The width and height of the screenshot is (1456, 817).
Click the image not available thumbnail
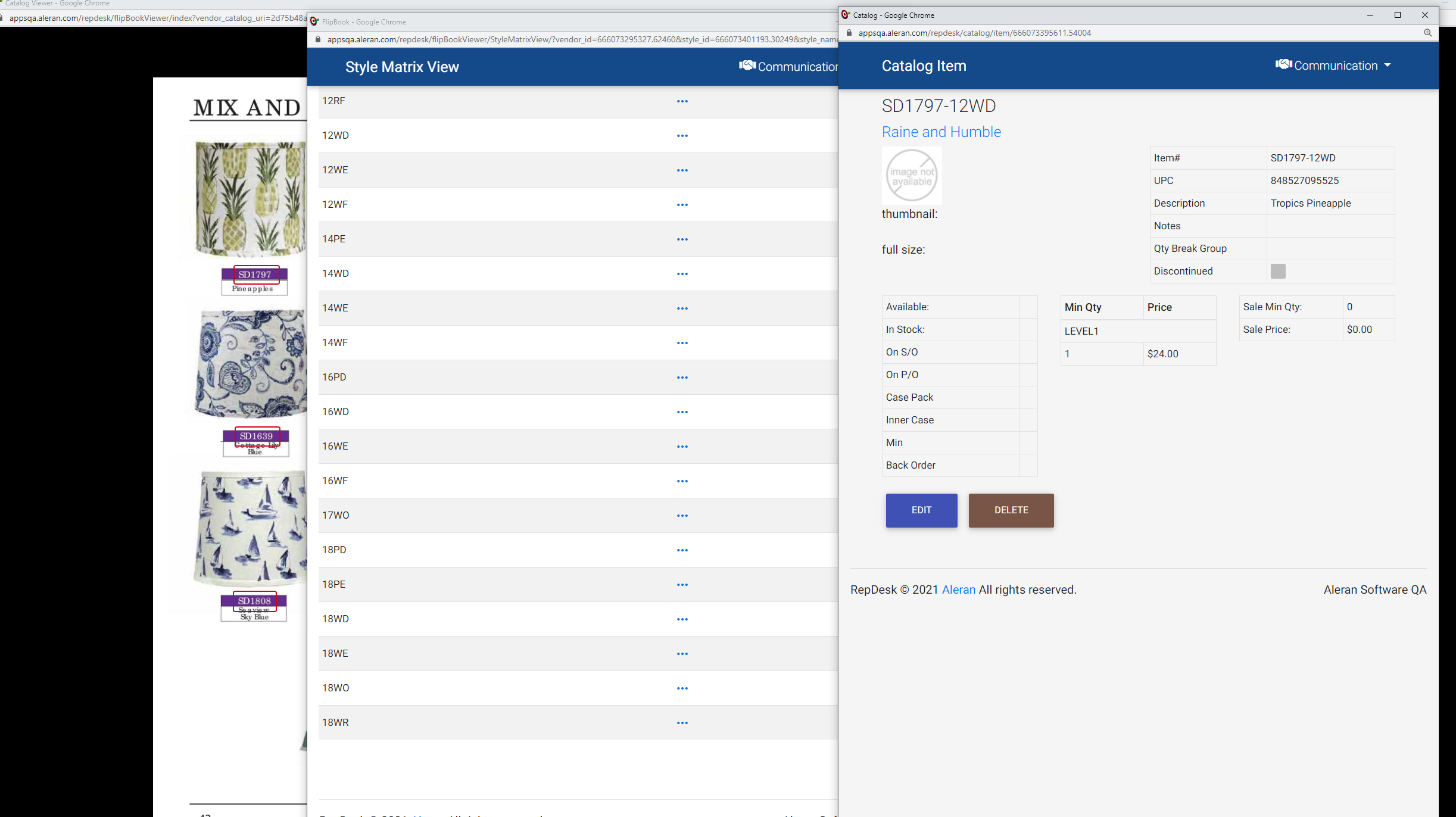pyautogui.click(x=912, y=176)
